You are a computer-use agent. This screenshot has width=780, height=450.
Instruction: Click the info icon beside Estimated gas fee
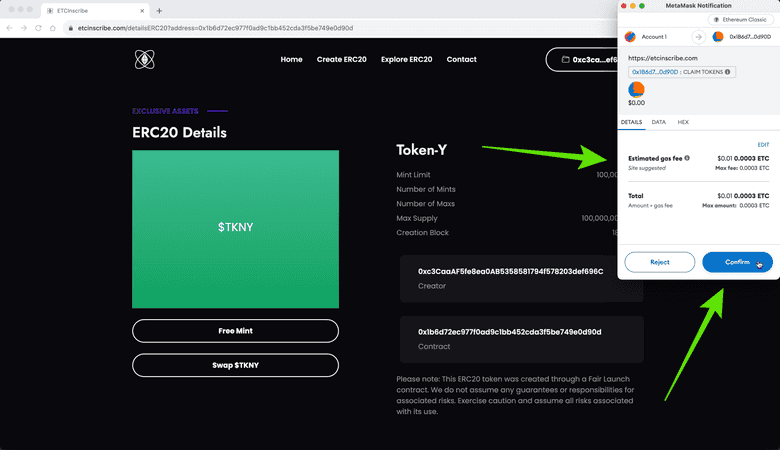click(687, 158)
